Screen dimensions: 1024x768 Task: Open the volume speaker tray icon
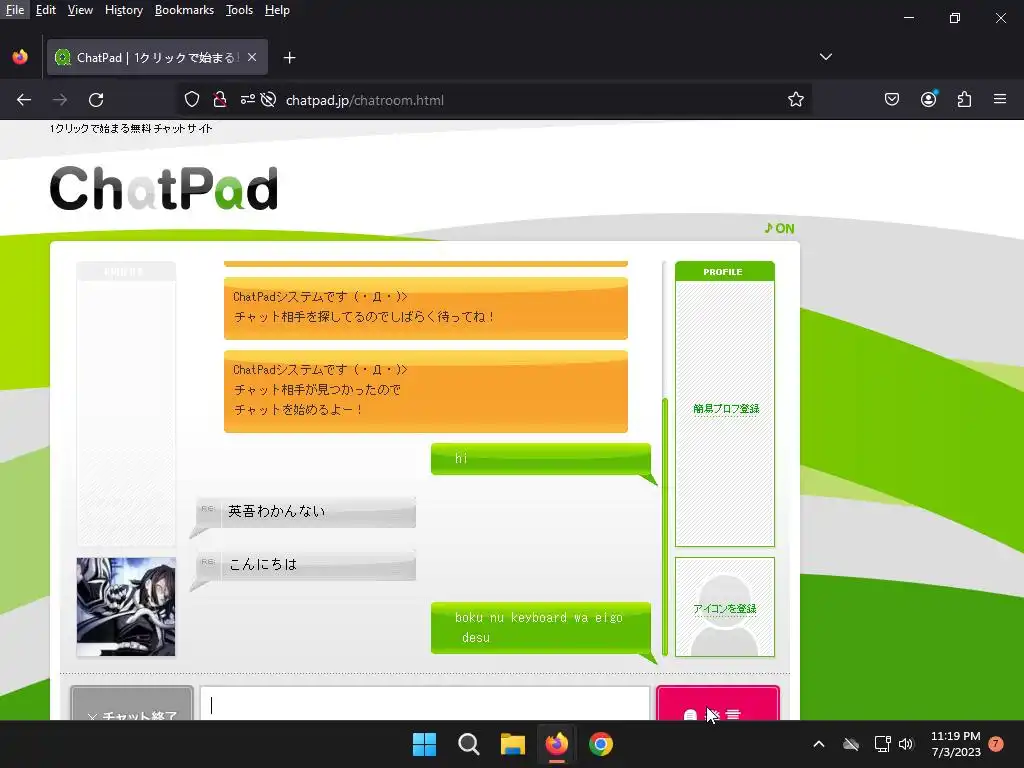point(906,744)
